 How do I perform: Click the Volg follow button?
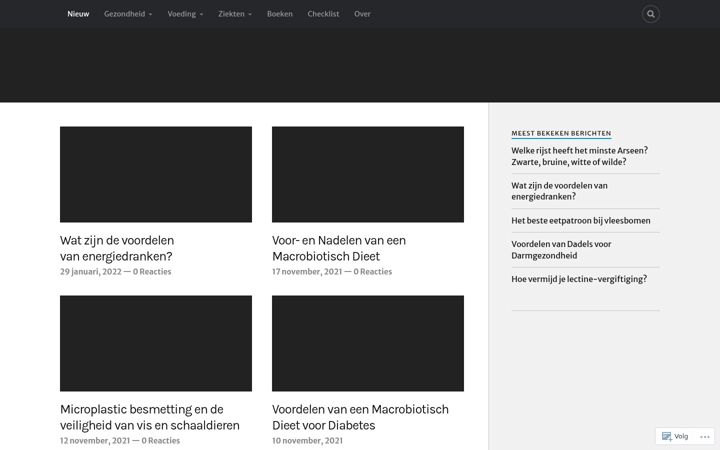pos(675,436)
